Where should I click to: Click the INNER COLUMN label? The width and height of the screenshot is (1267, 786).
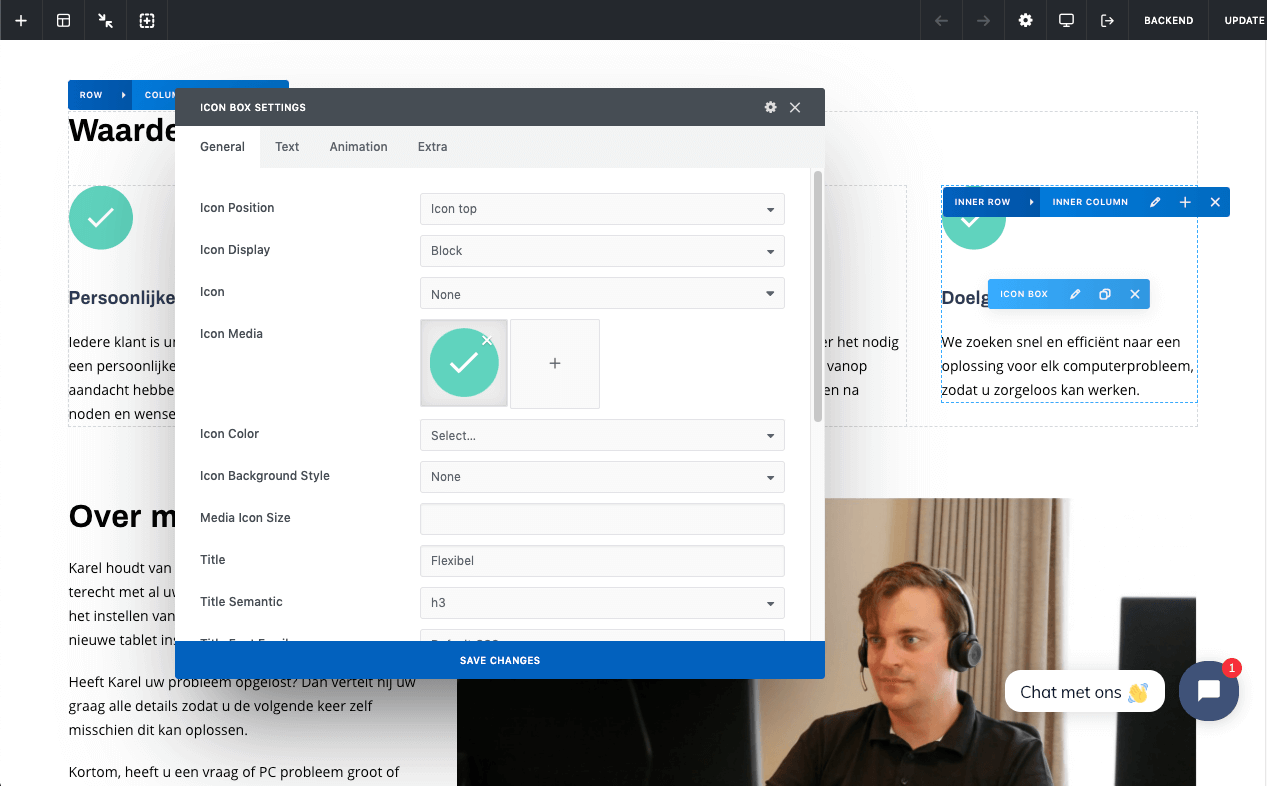point(1090,202)
